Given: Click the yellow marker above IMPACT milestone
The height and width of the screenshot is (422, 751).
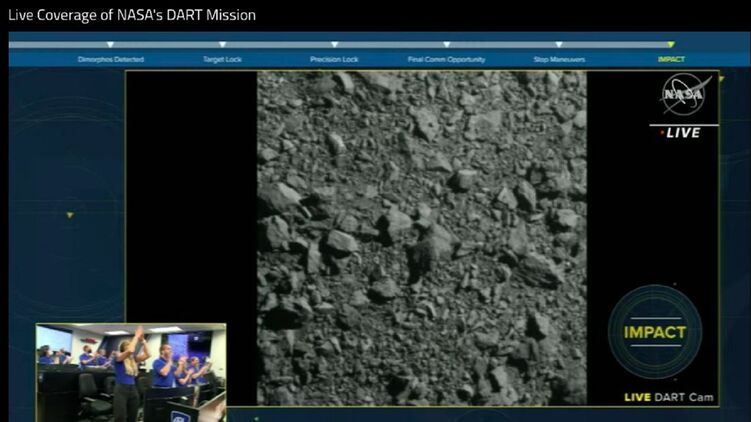Looking at the screenshot, I should coord(671,45).
